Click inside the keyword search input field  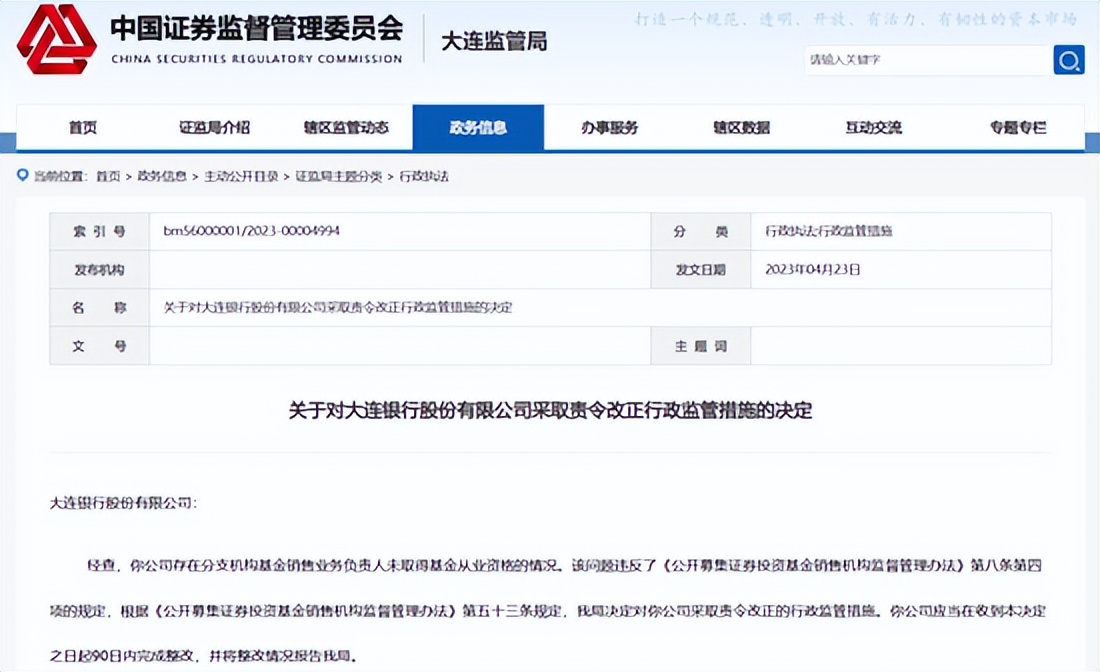tap(920, 60)
